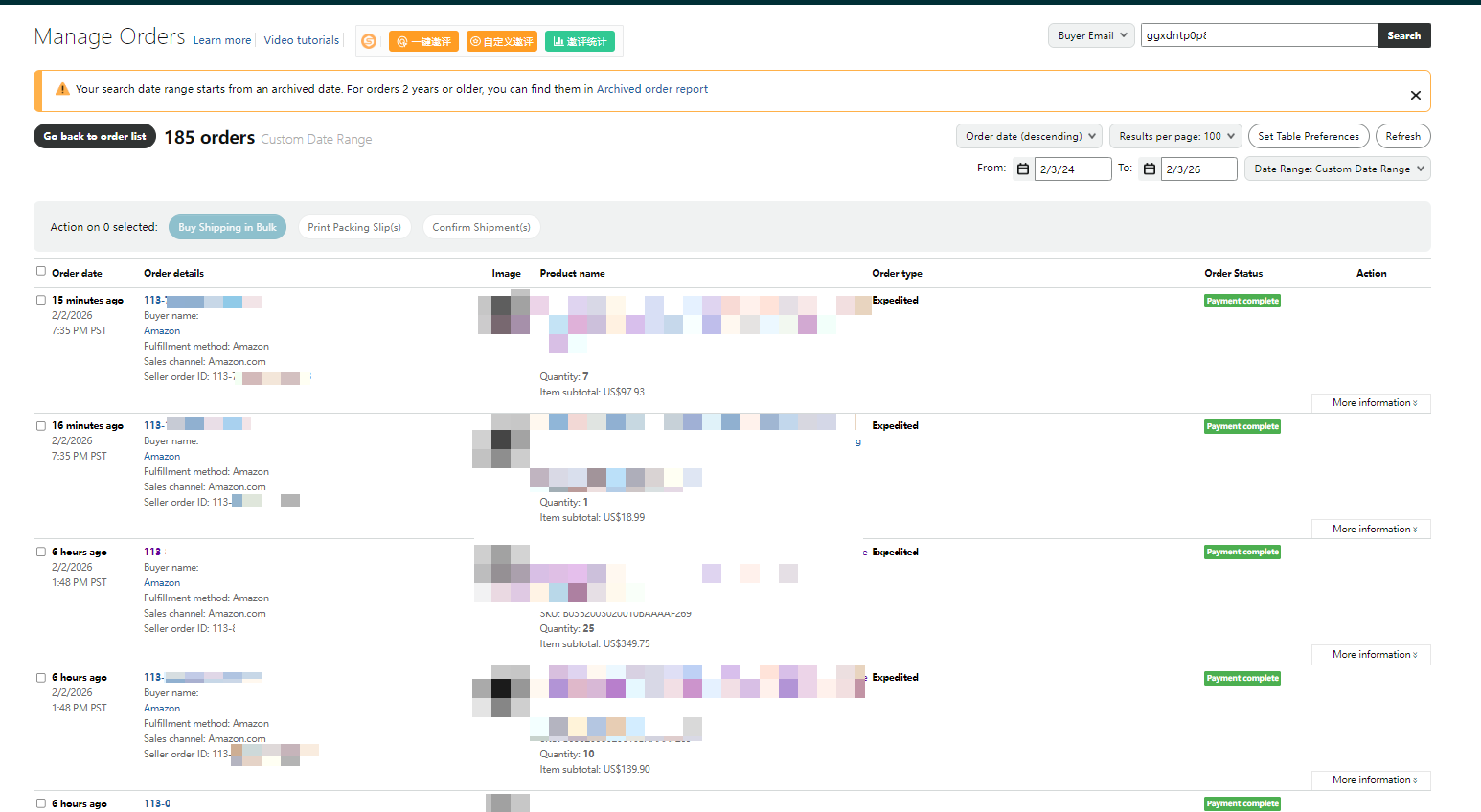Click the orange round S extension logo
Screen dimensions: 1481x812
coord(369,41)
